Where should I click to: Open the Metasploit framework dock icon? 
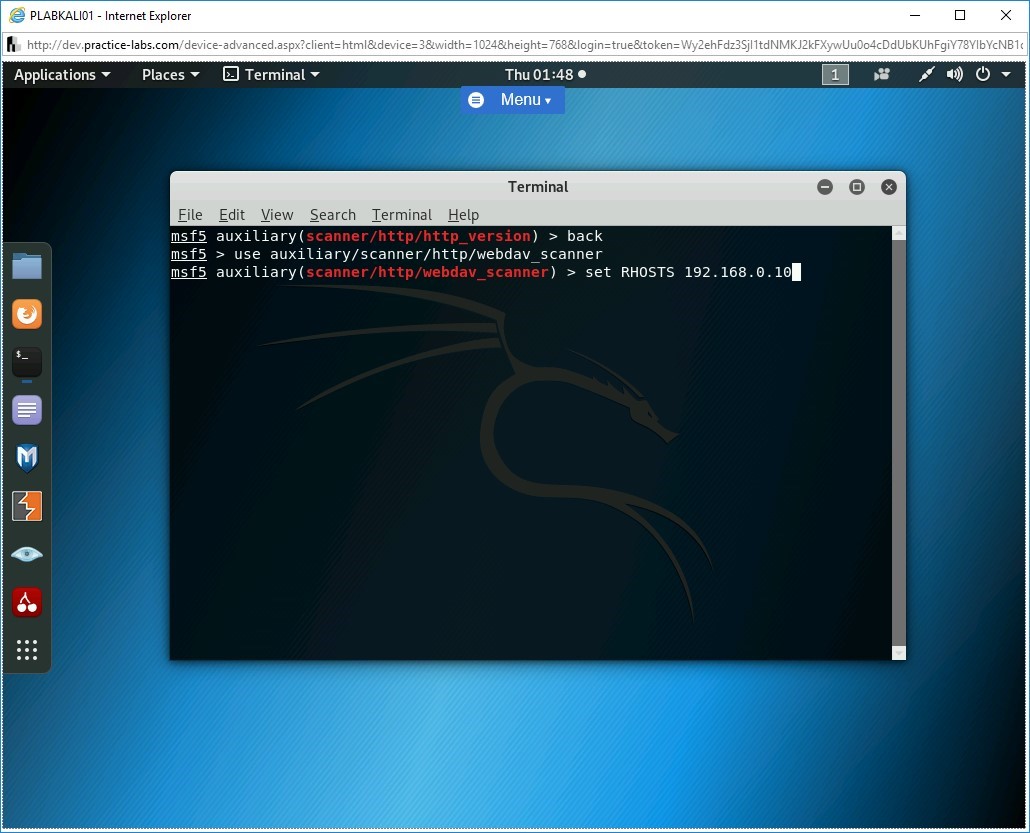point(26,458)
